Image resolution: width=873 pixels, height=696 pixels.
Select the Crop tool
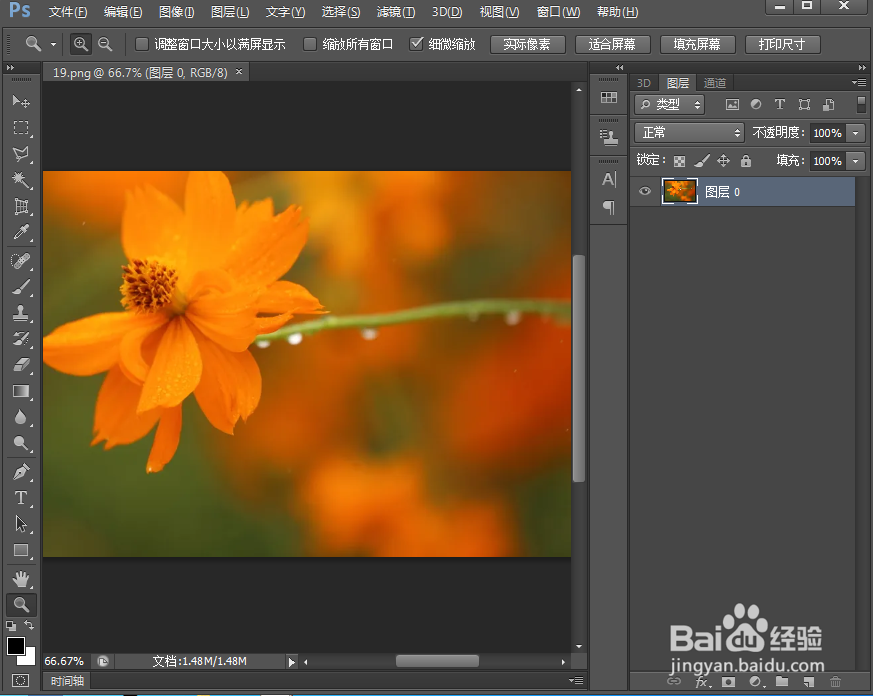coord(21,206)
